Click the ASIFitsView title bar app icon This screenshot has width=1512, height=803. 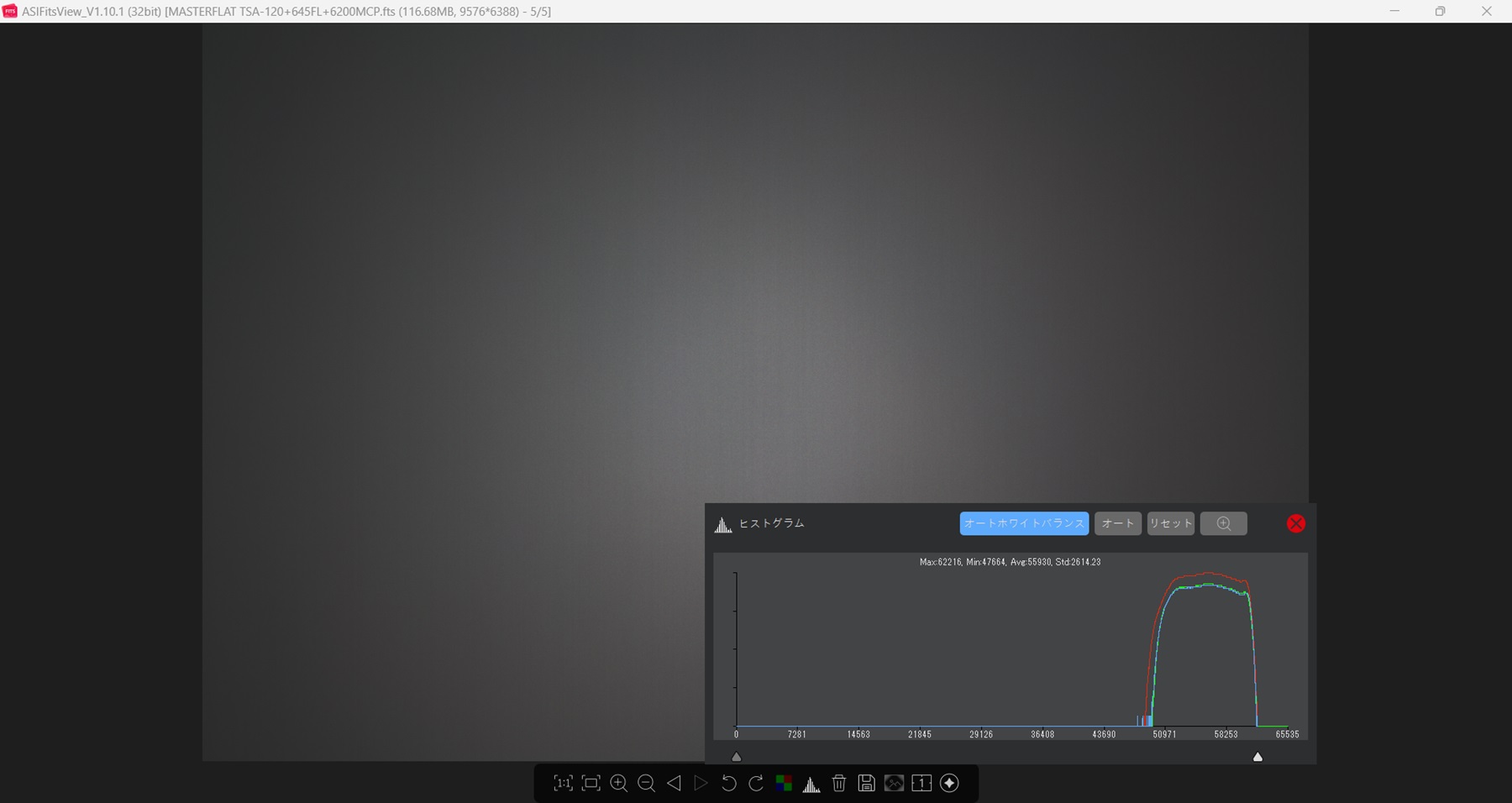pyautogui.click(x=10, y=11)
